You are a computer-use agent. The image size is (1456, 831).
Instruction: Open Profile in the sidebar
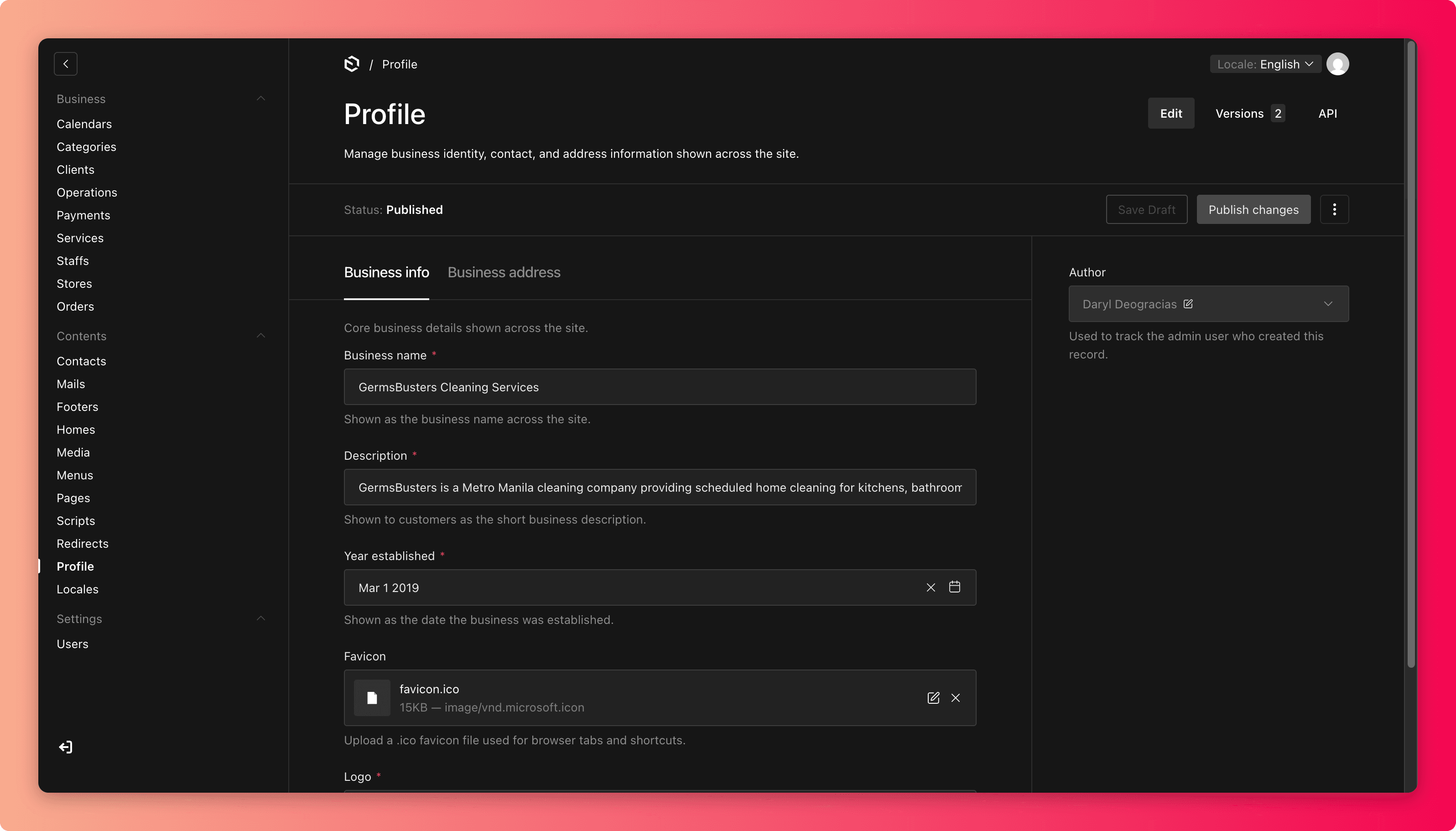(x=75, y=567)
